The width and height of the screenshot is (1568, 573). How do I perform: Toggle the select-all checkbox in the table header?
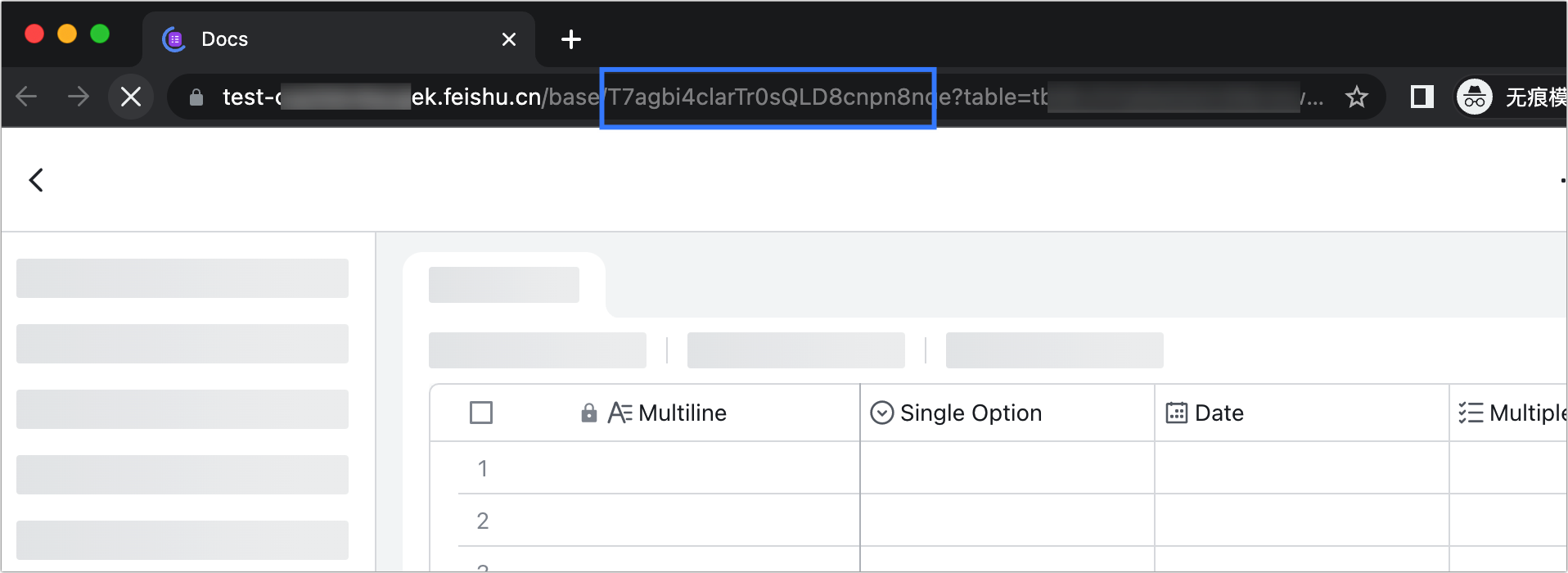(481, 413)
